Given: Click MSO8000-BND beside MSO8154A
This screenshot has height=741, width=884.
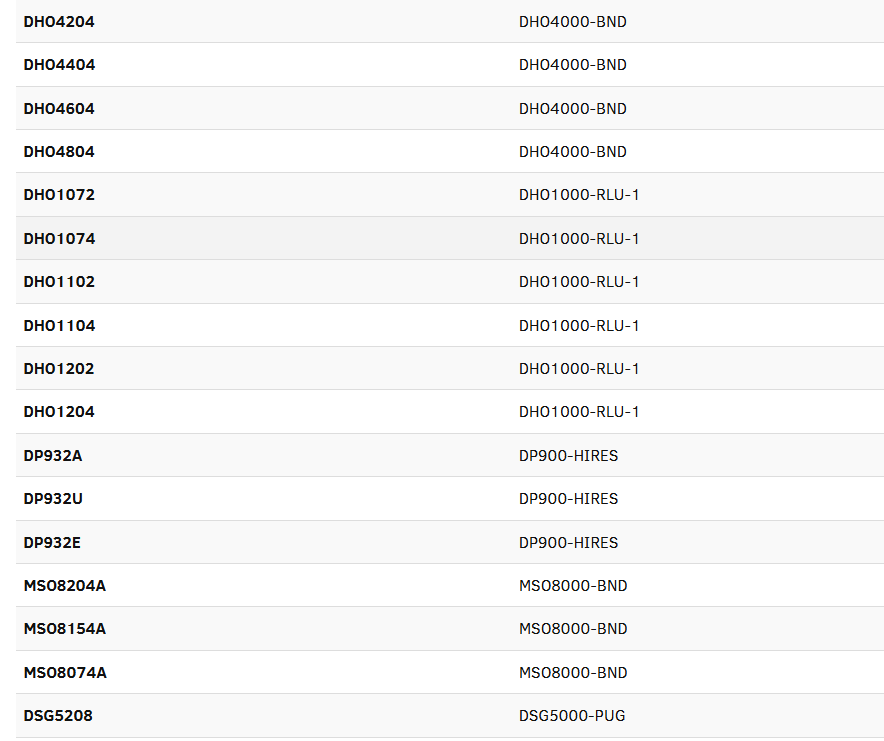Looking at the screenshot, I should pos(573,629).
